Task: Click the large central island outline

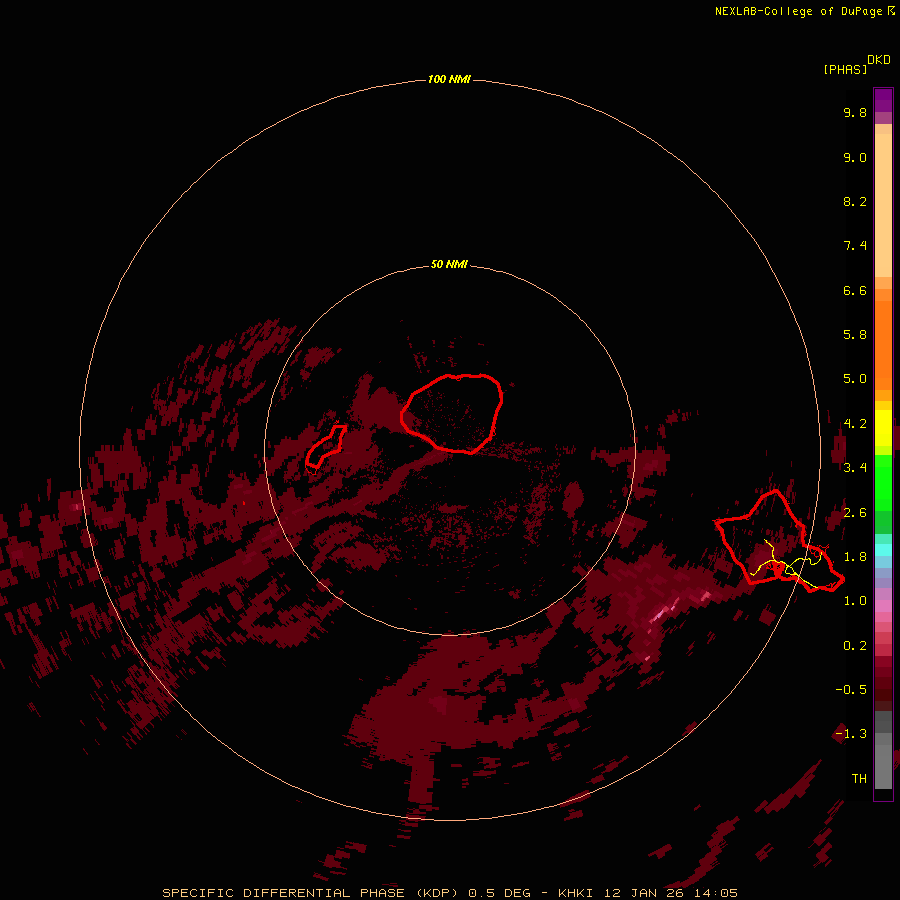Action: [452, 413]
